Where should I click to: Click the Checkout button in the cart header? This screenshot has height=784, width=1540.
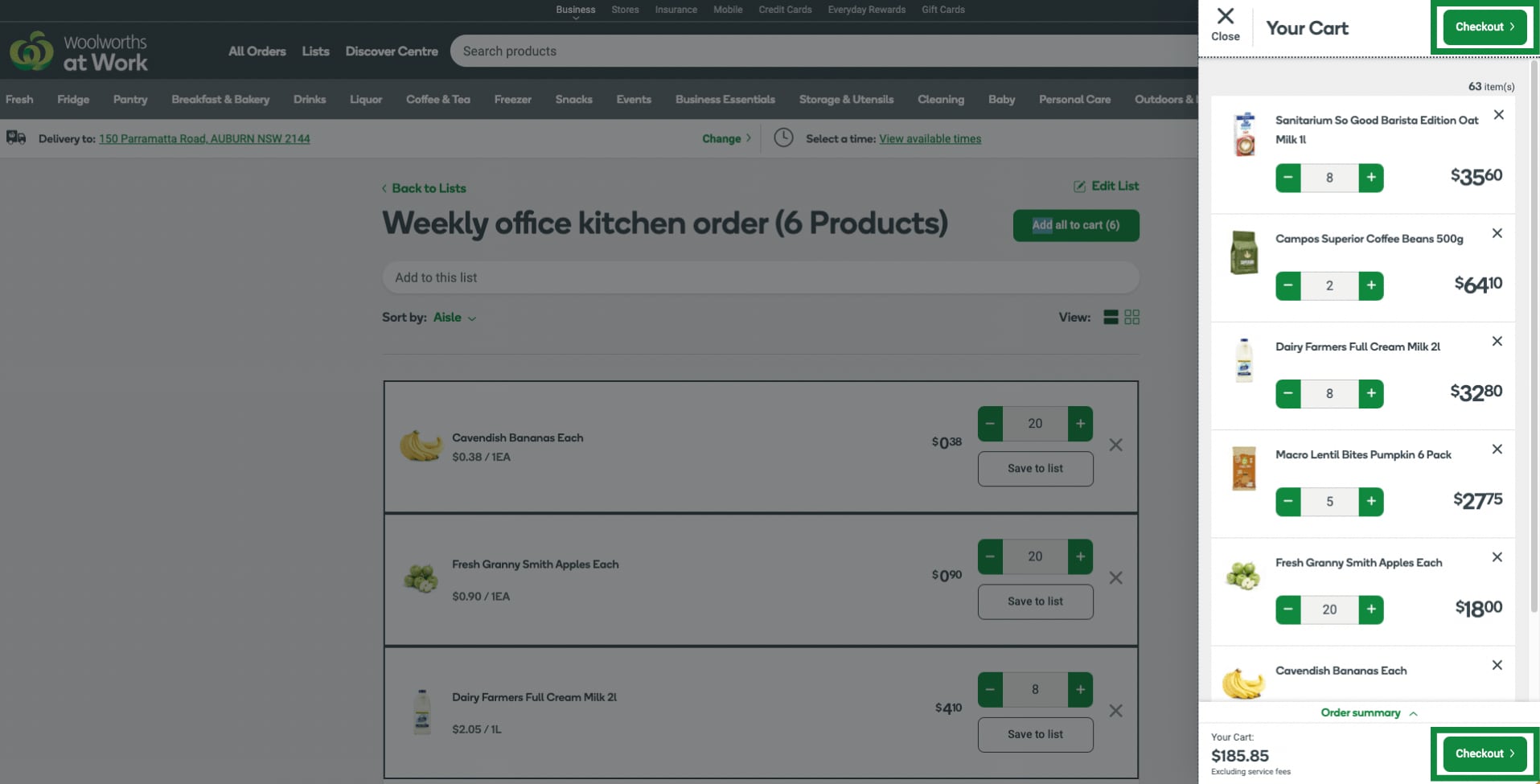click(x=1483, y=27)
